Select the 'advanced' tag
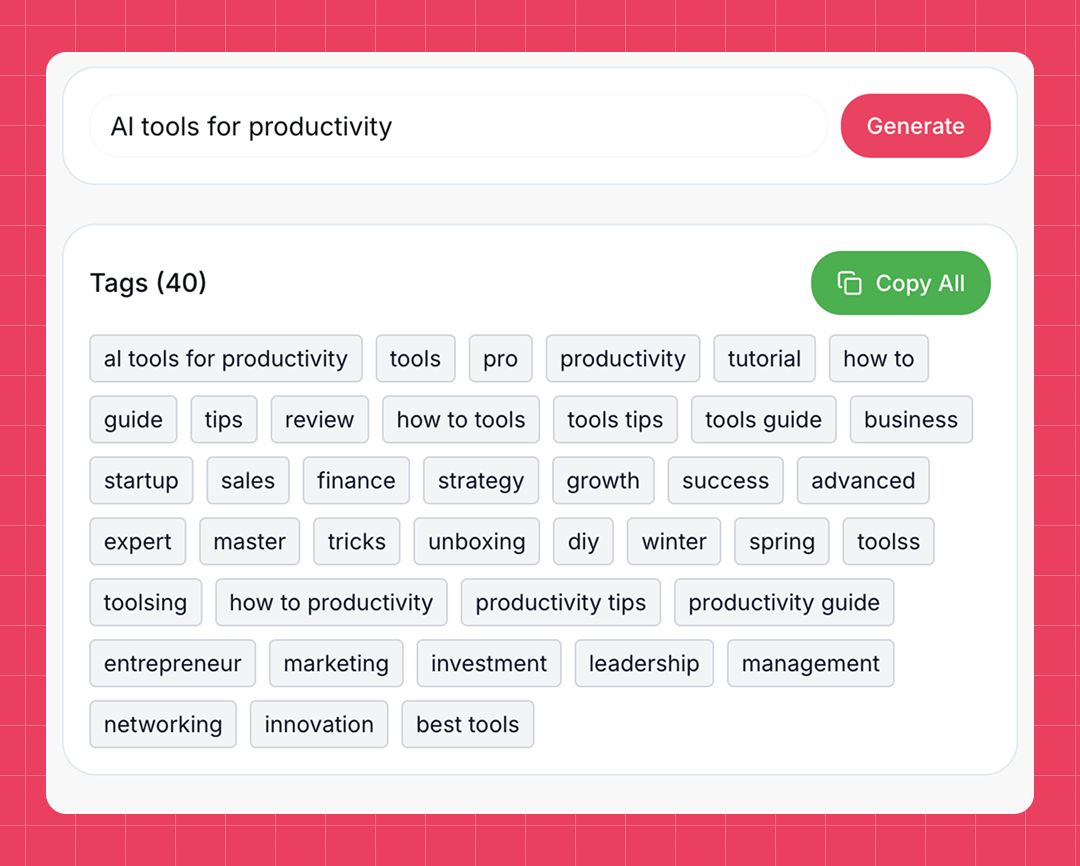Image resolution: width=1080 pixels, height=866 pixels. pyautogui.click(x=863, y=481)
